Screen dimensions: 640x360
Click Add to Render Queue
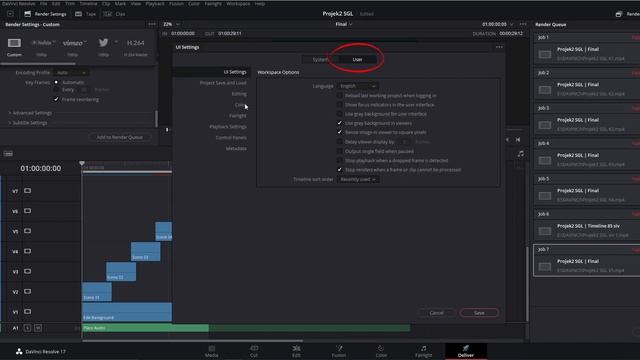click(120, 137)
